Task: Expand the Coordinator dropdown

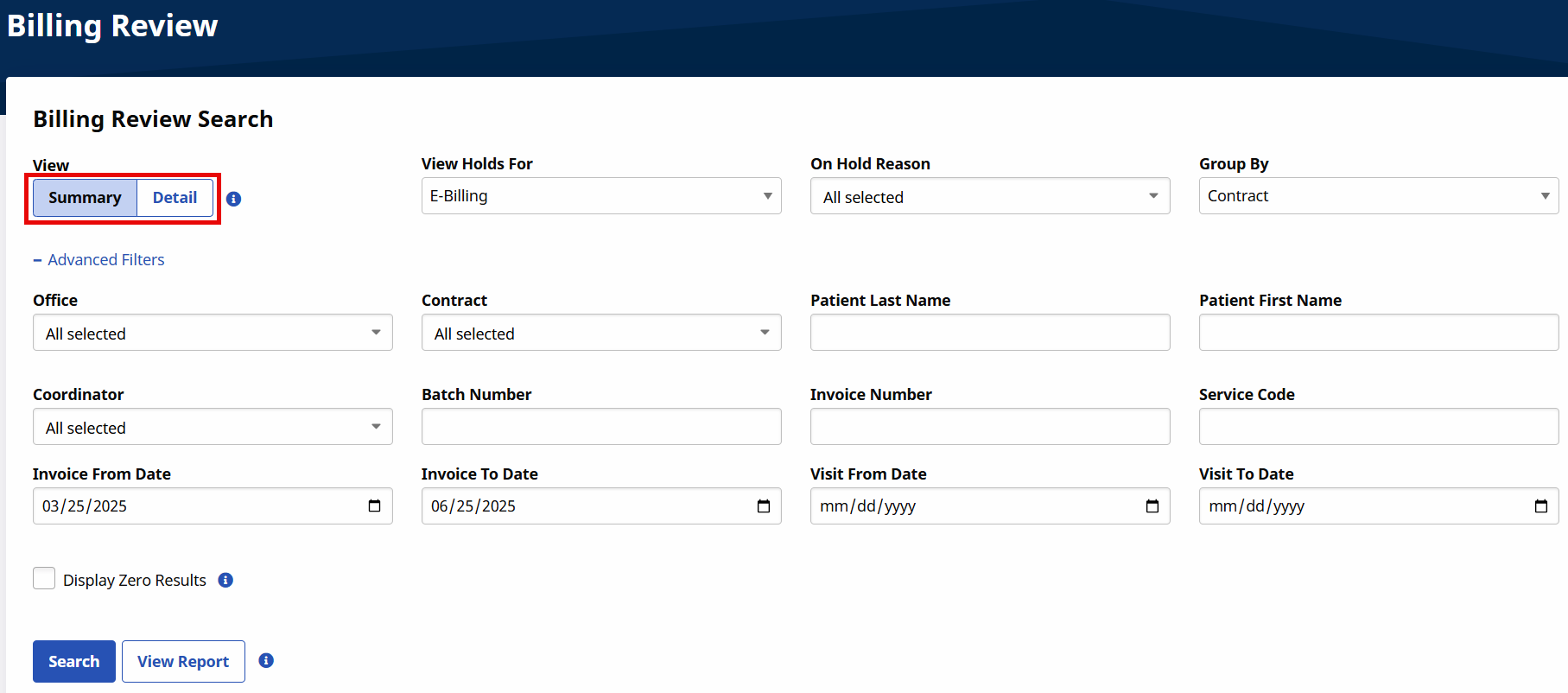Action: 213,427
